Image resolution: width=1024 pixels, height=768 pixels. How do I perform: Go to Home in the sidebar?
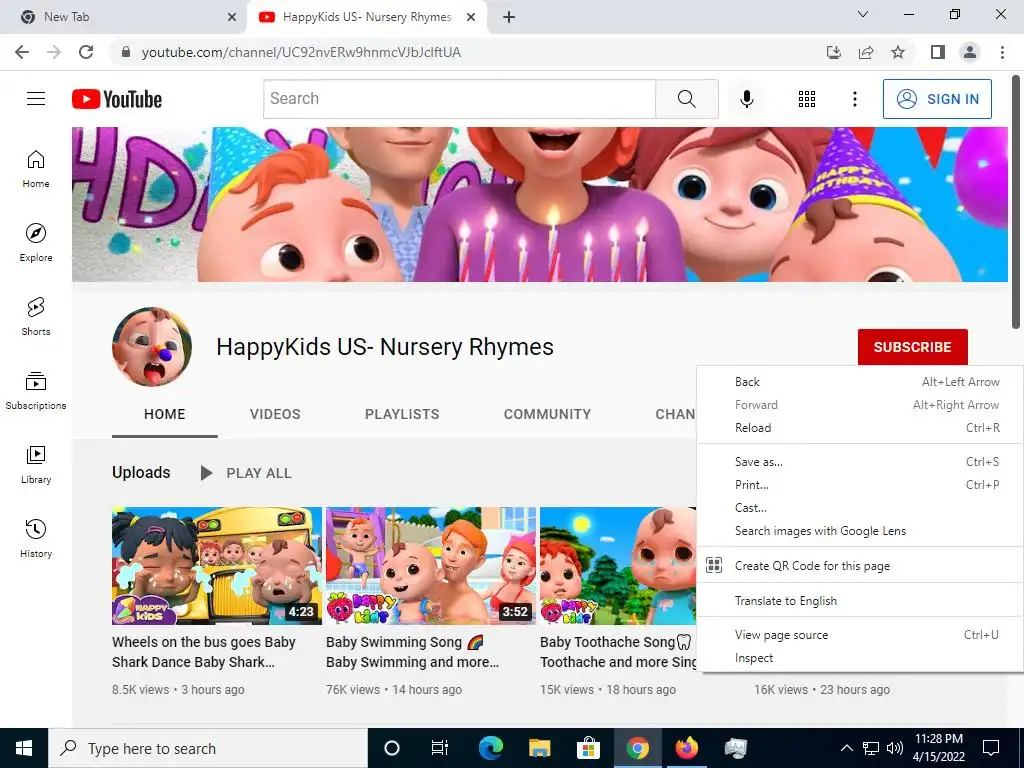[36, 168]
